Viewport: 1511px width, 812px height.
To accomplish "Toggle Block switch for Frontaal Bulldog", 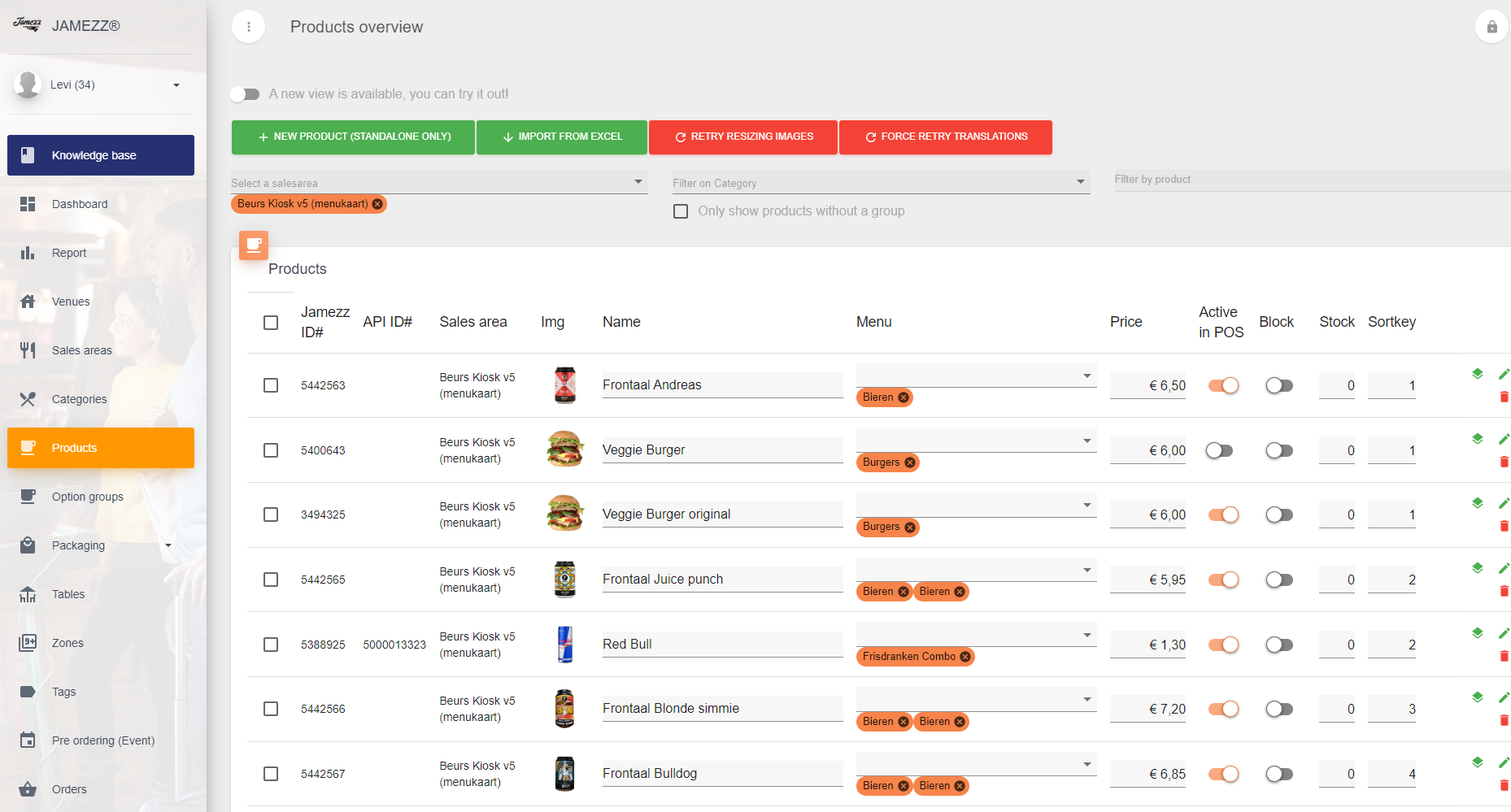I will 1279,774.
